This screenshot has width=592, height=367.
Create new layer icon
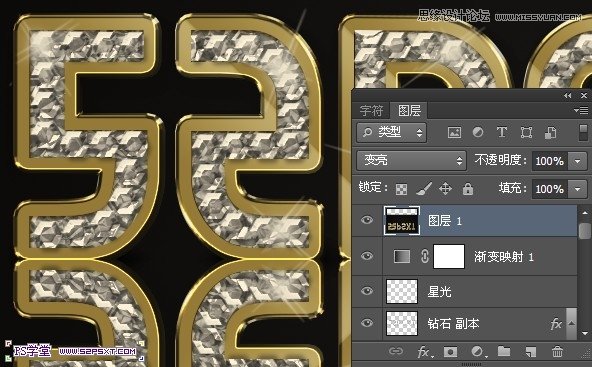pos(531,352)
